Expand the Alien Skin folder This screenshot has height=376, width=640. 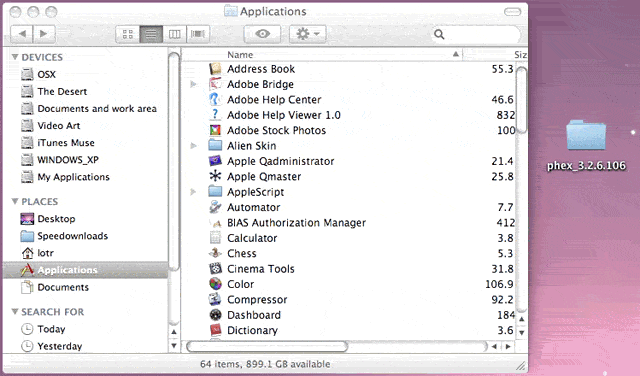[193, 146]
